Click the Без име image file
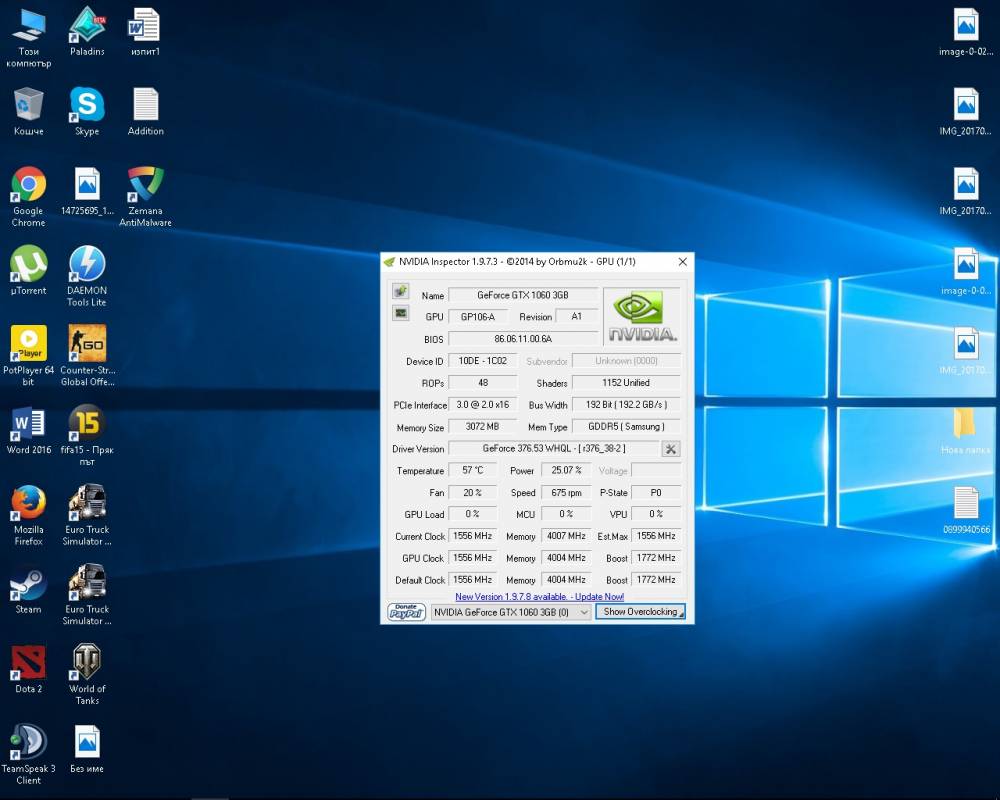This screenshot has height=800, width=1000. click(87, 750)
